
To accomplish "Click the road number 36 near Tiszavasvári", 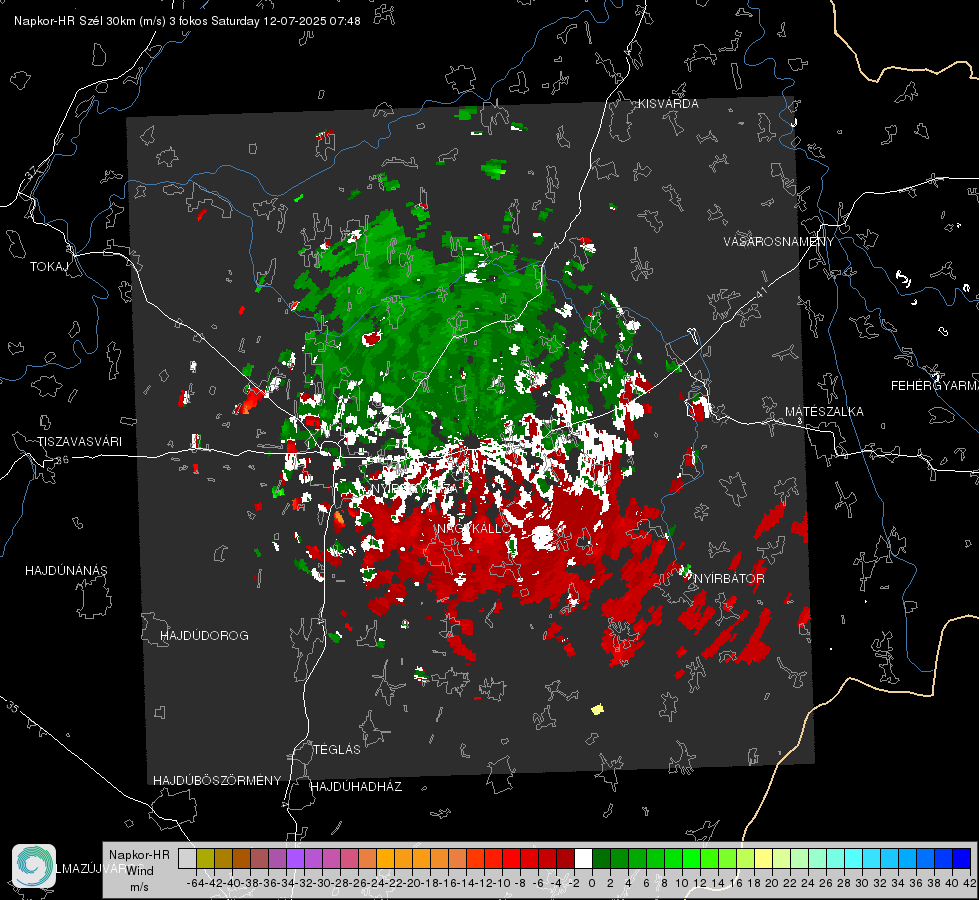I will pos(62,460).
